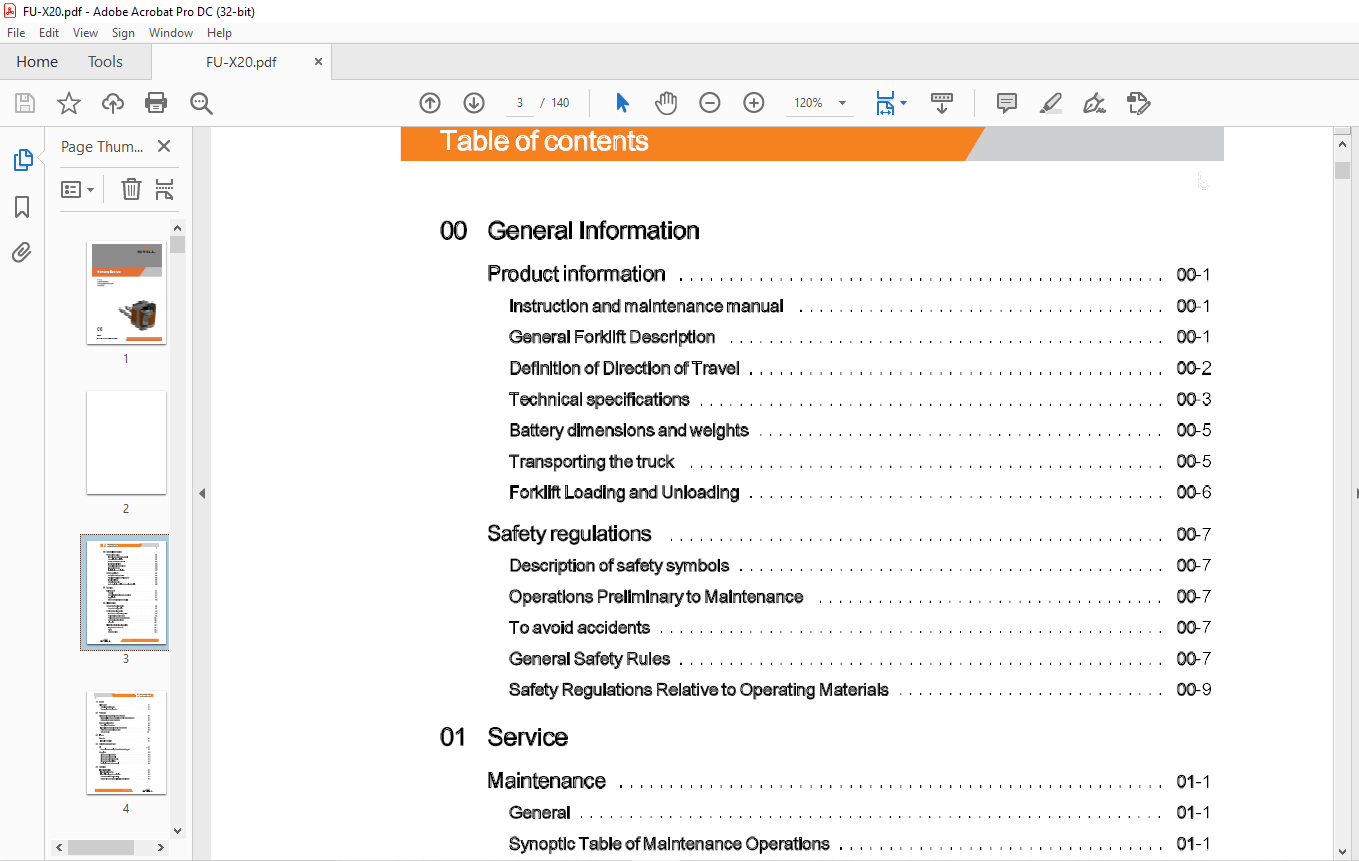Select page 1 thumbnail
Image resolution: width=1359 pixels, height=861 pixels.
click(126, 293)
